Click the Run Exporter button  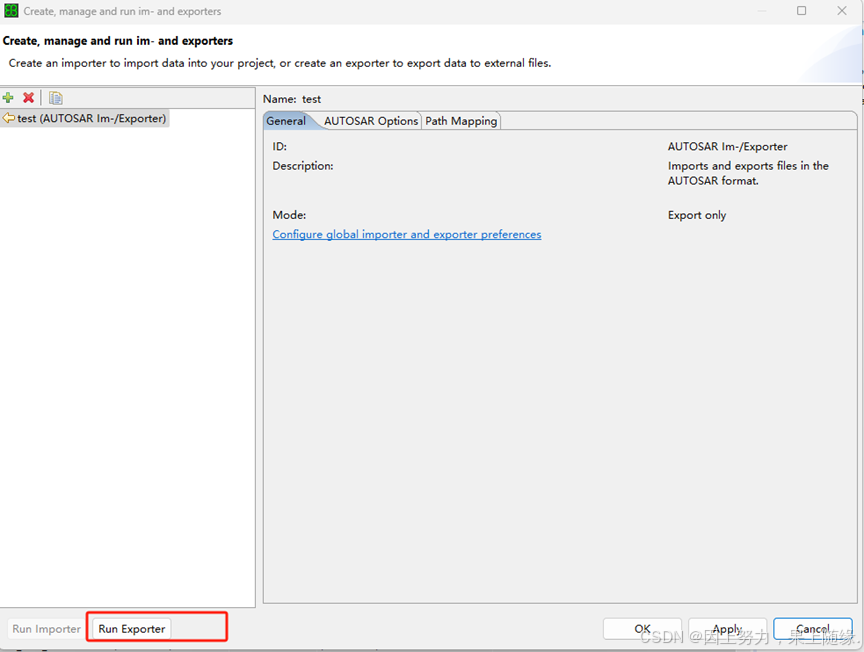tap(132, 629)
